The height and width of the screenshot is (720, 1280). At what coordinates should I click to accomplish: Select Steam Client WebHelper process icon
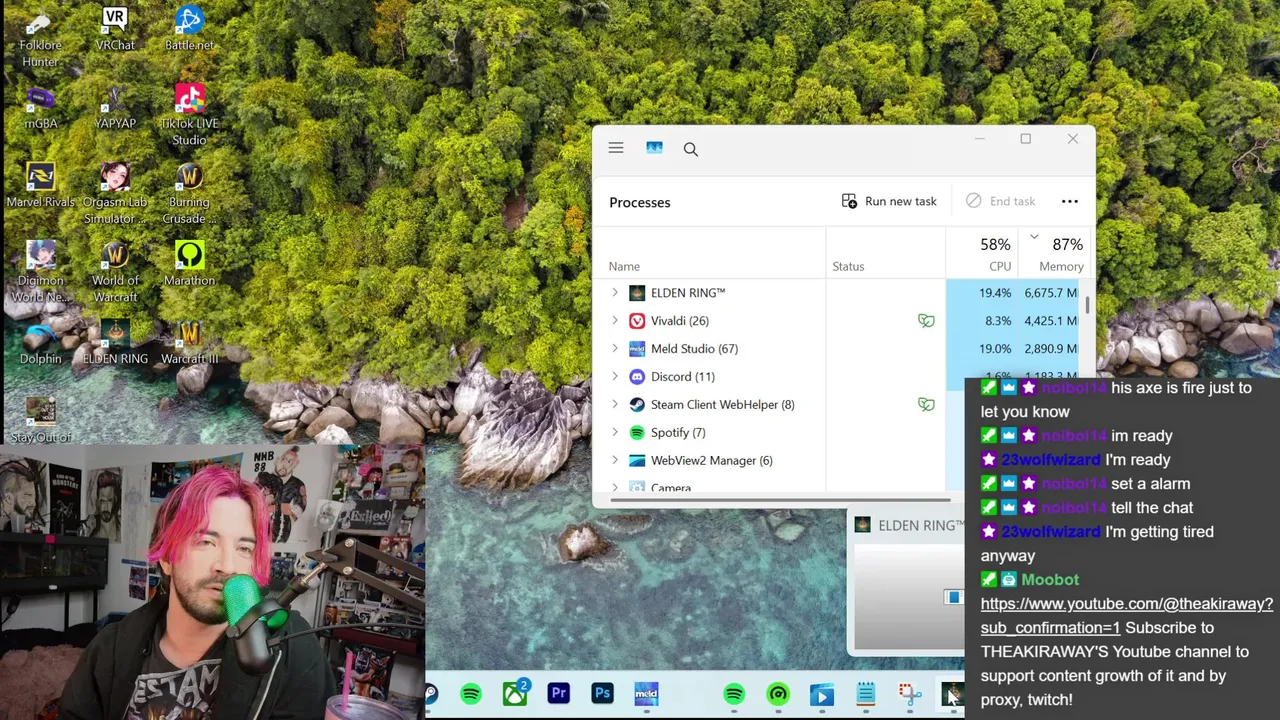(637, 405)
